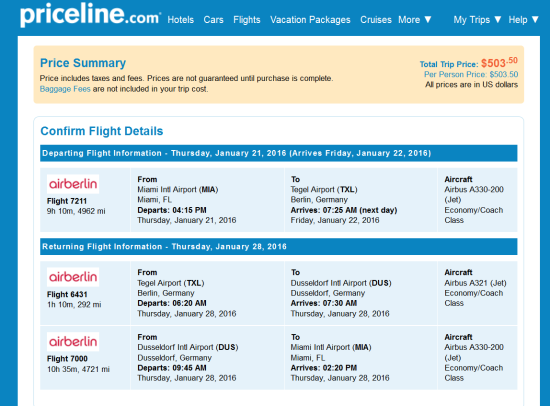Expand the My Trips dropdown
This screenshot has width=550, height=406.
click(477, 20)
